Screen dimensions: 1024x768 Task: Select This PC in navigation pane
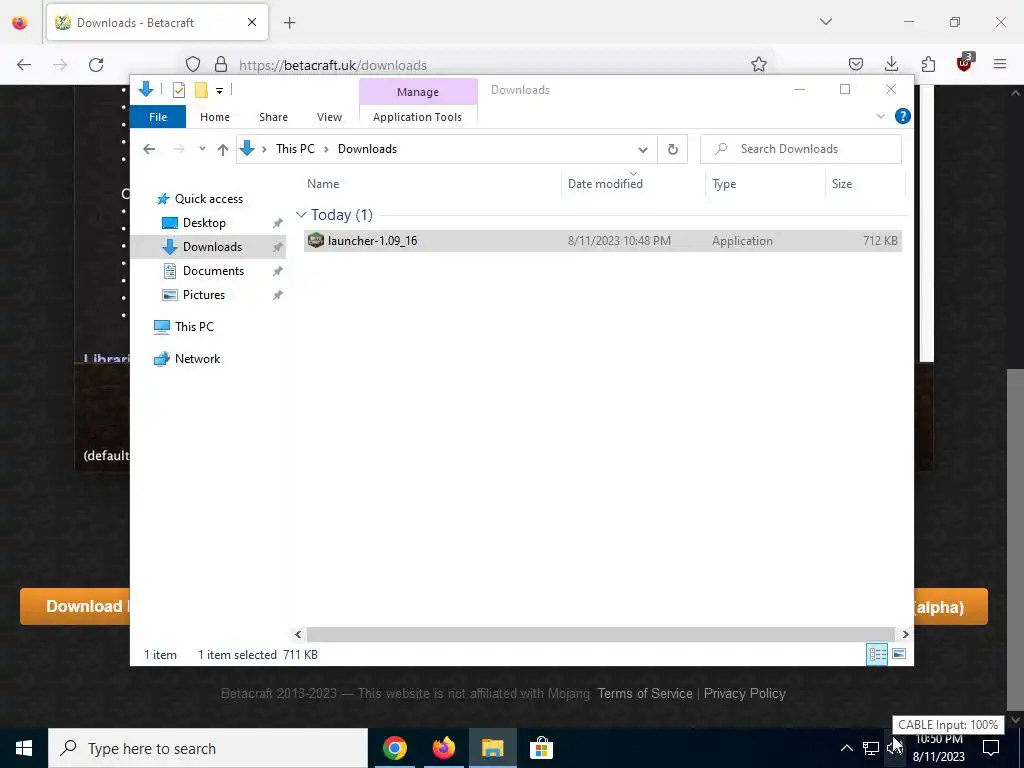194,327
